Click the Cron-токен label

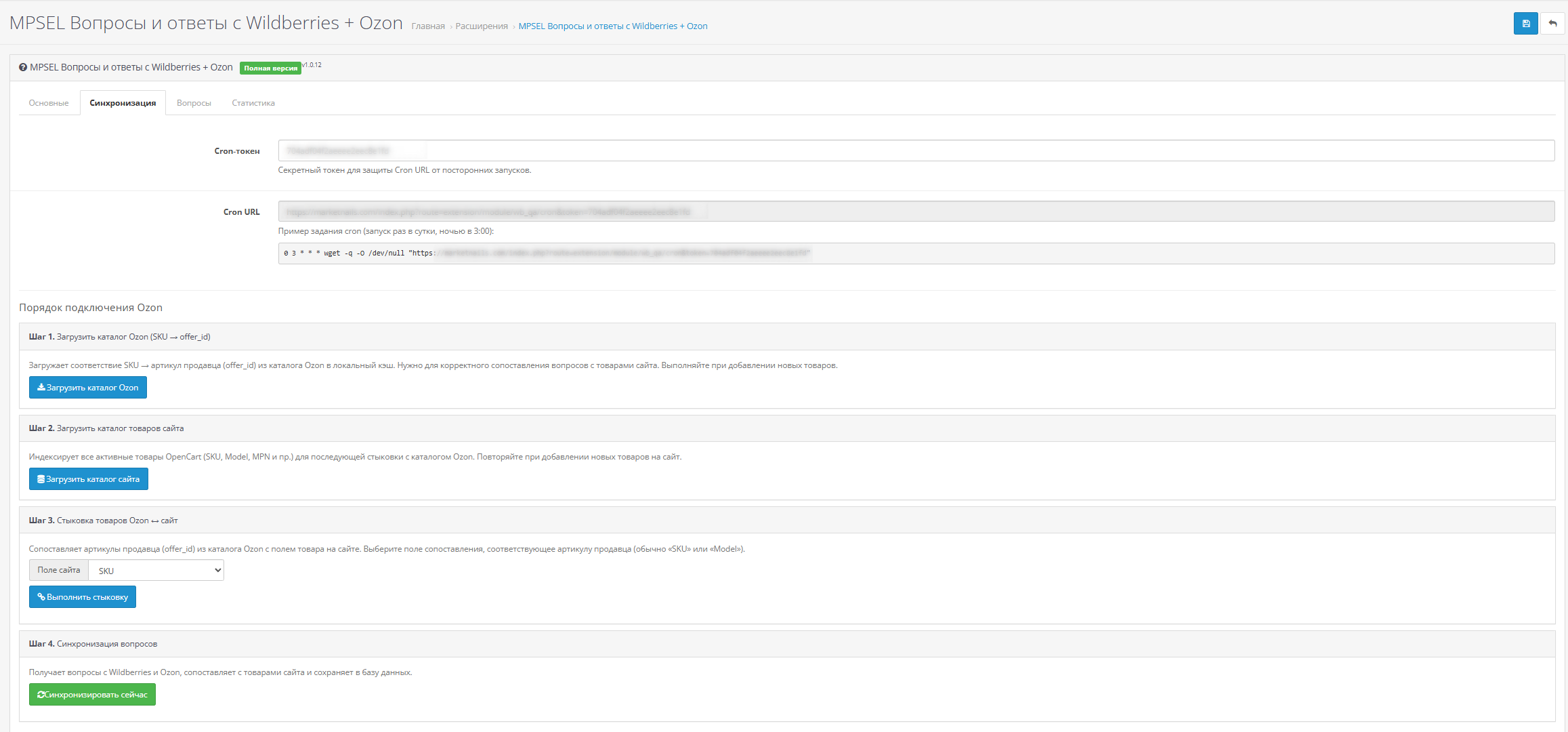click(237, 151)
